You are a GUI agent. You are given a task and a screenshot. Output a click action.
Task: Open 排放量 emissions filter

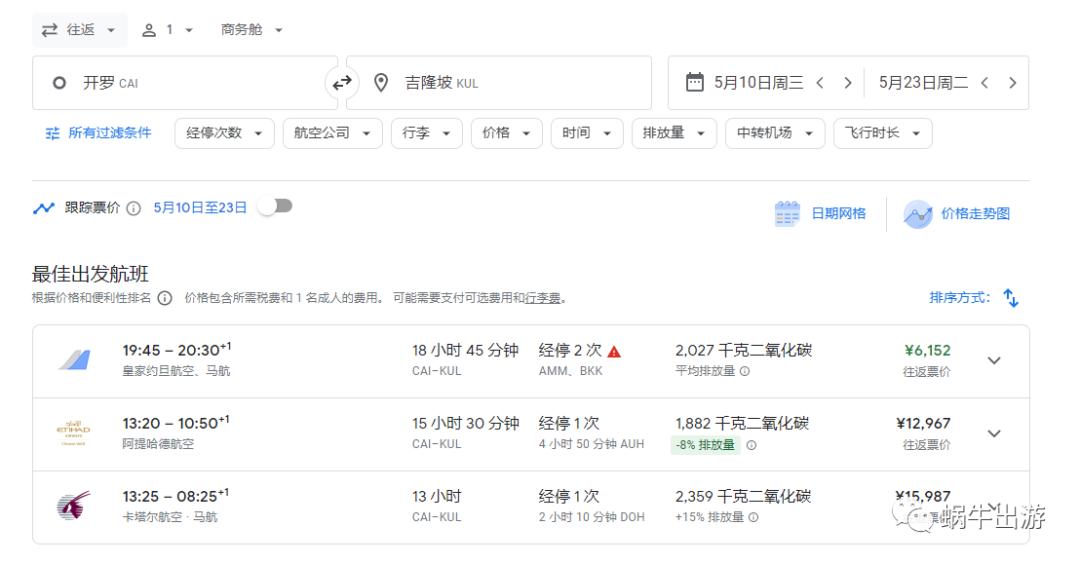[674, 134]
